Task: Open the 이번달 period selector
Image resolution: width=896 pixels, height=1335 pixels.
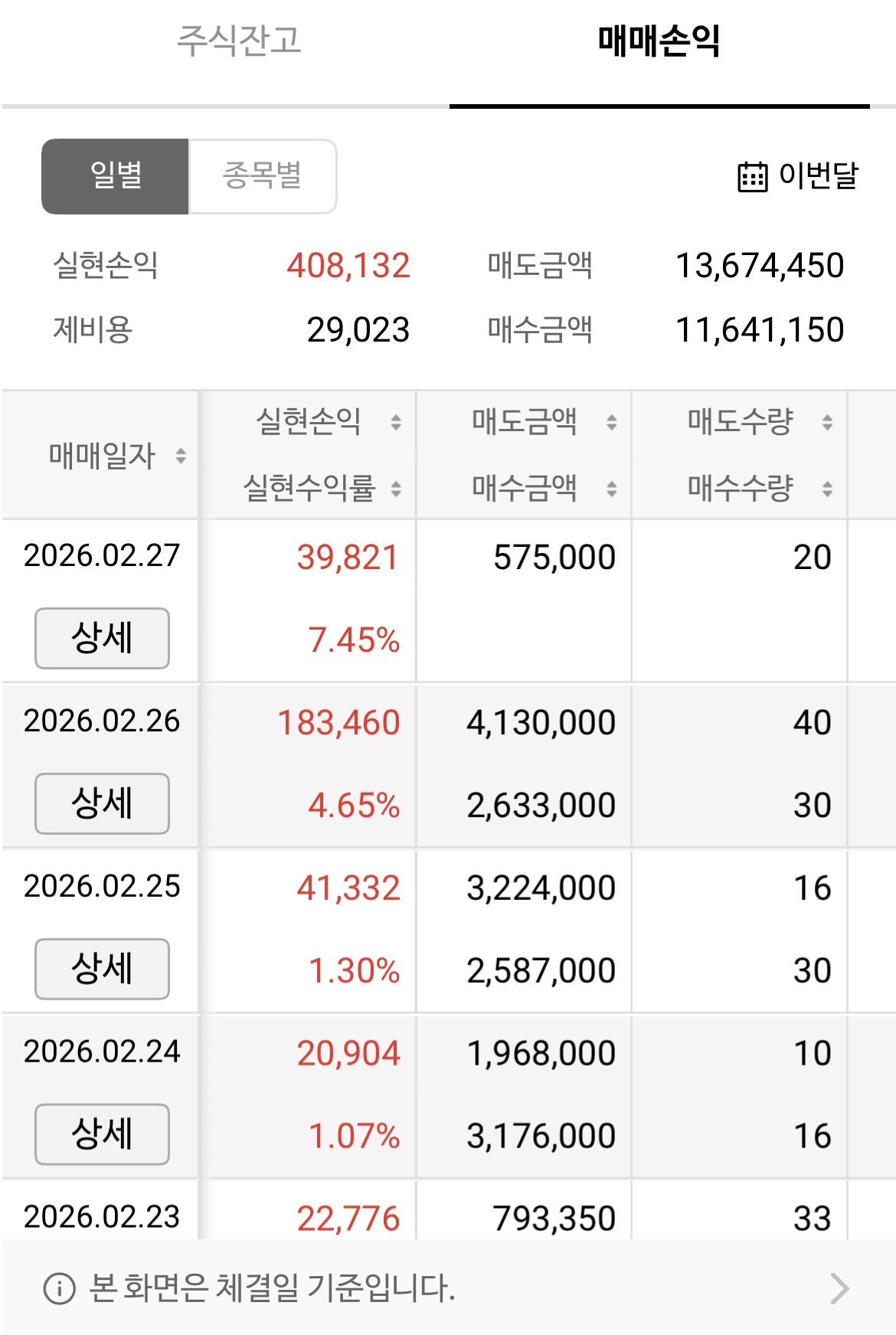Action: click(798, 176)
